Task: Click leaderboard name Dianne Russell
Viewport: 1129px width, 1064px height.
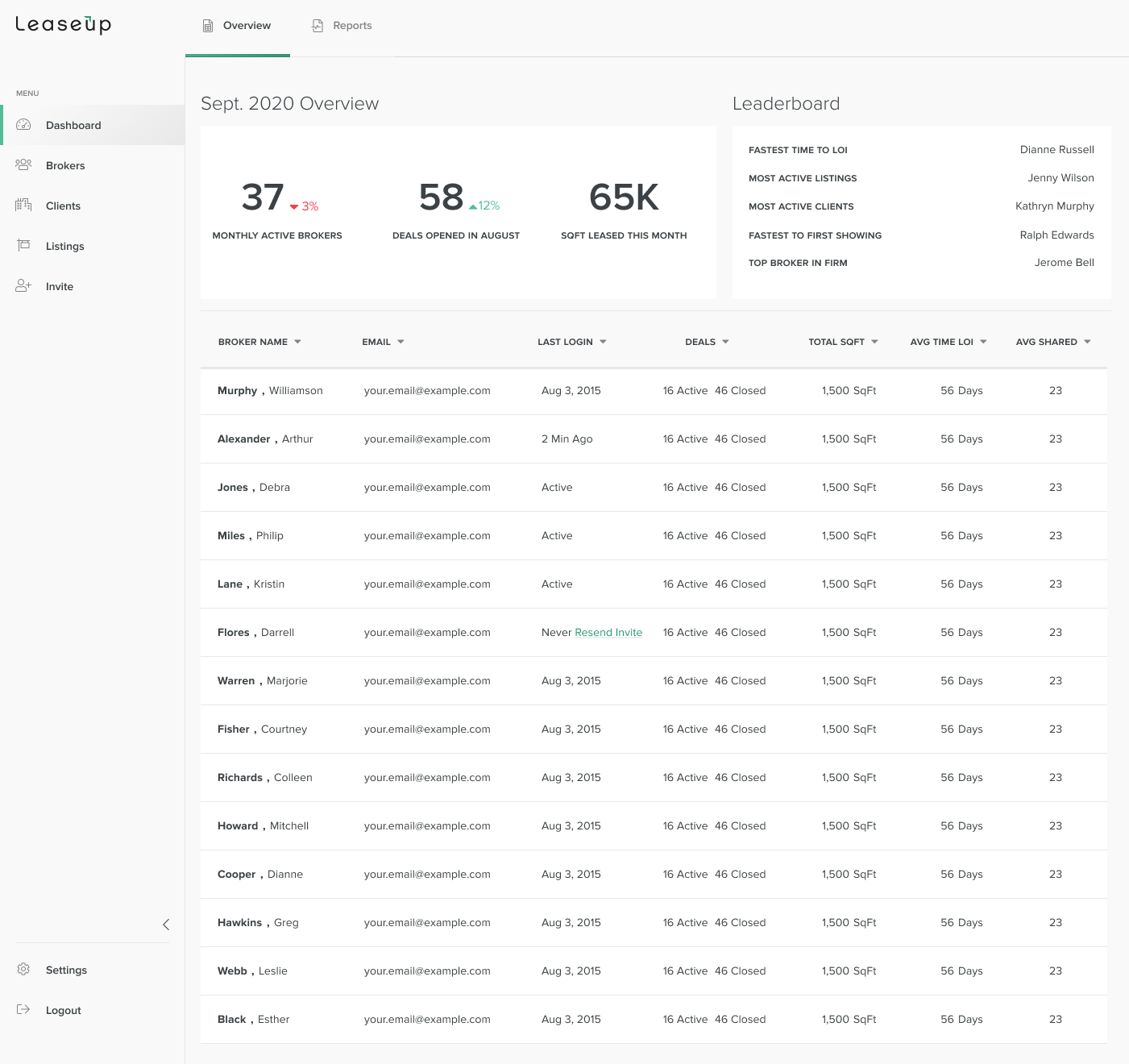Action: coord(1056,150)
